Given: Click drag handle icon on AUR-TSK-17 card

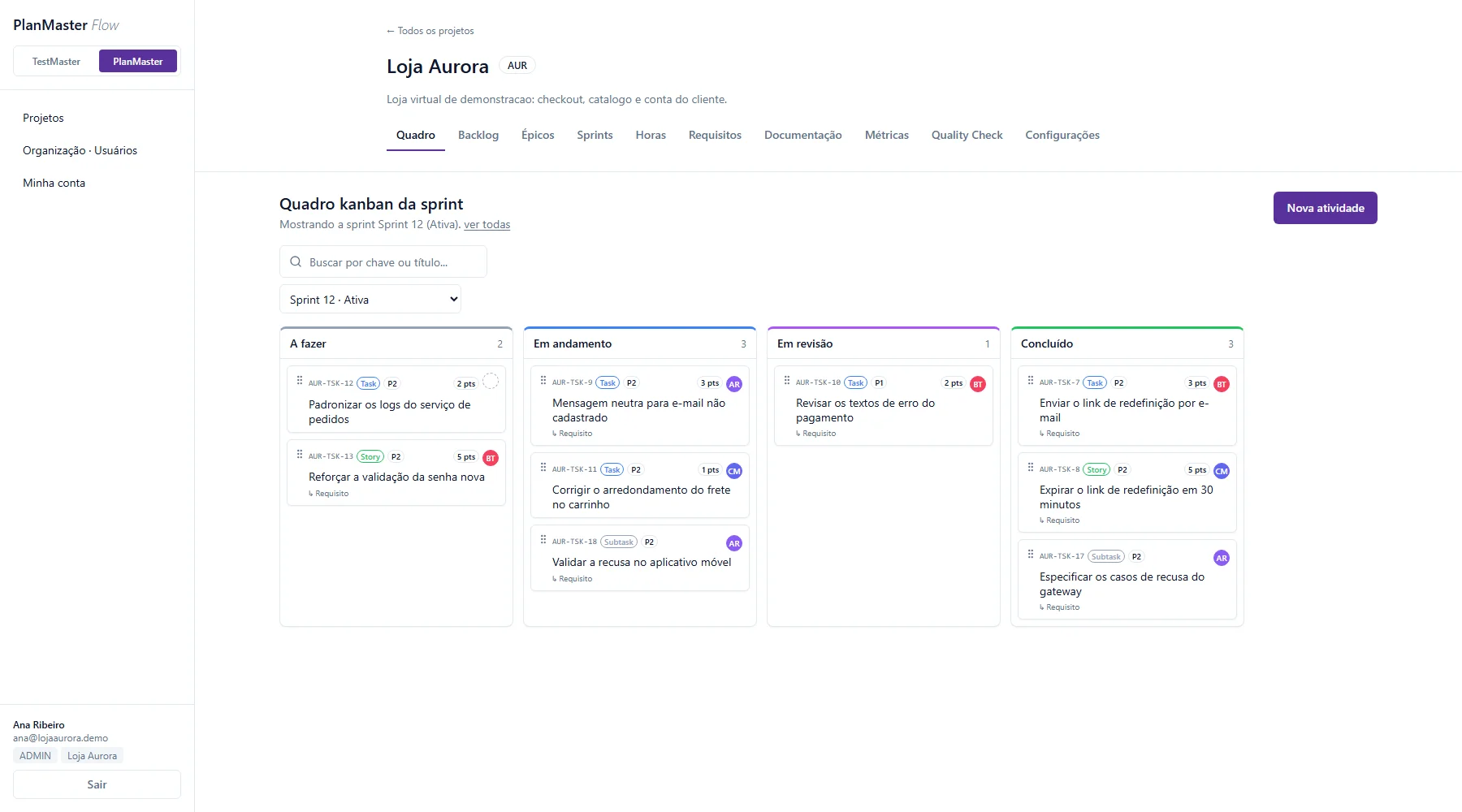Looking at the screenshot, I should coord(1031,555).
